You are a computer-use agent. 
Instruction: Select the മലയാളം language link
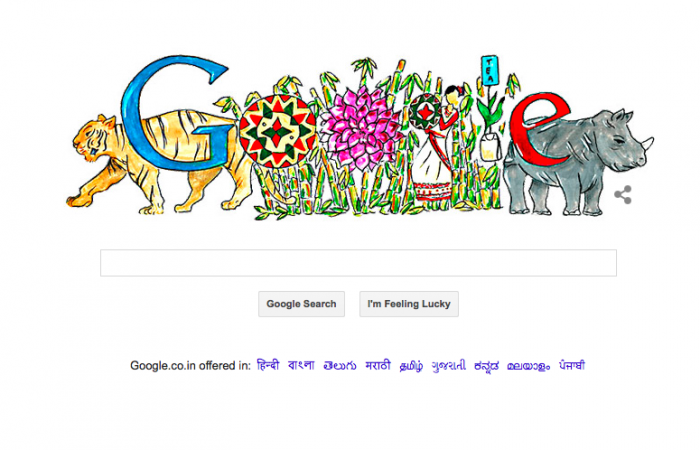(528, 366)
